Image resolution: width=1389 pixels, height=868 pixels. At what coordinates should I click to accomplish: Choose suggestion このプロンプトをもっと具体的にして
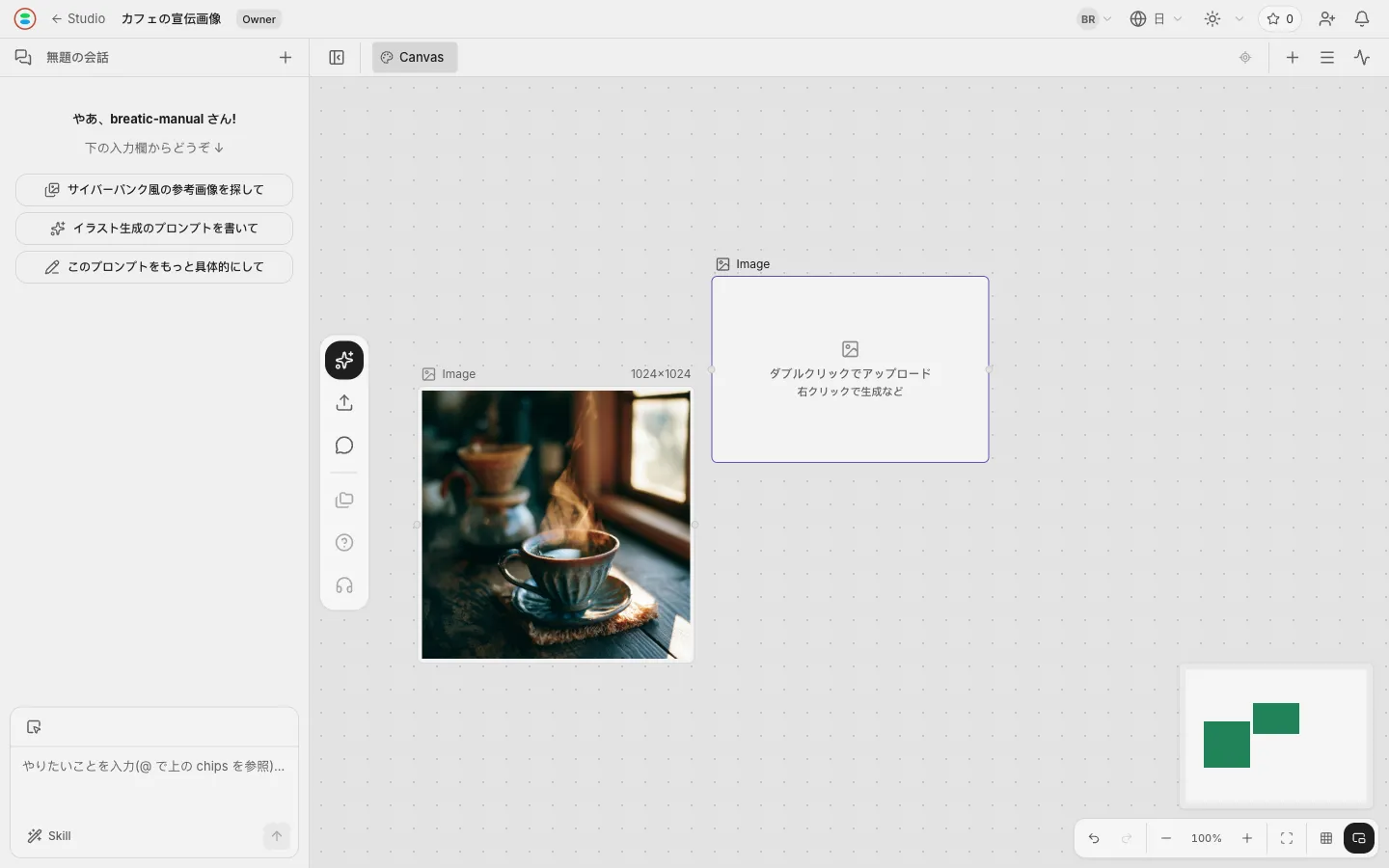click(x=154, y=267)
